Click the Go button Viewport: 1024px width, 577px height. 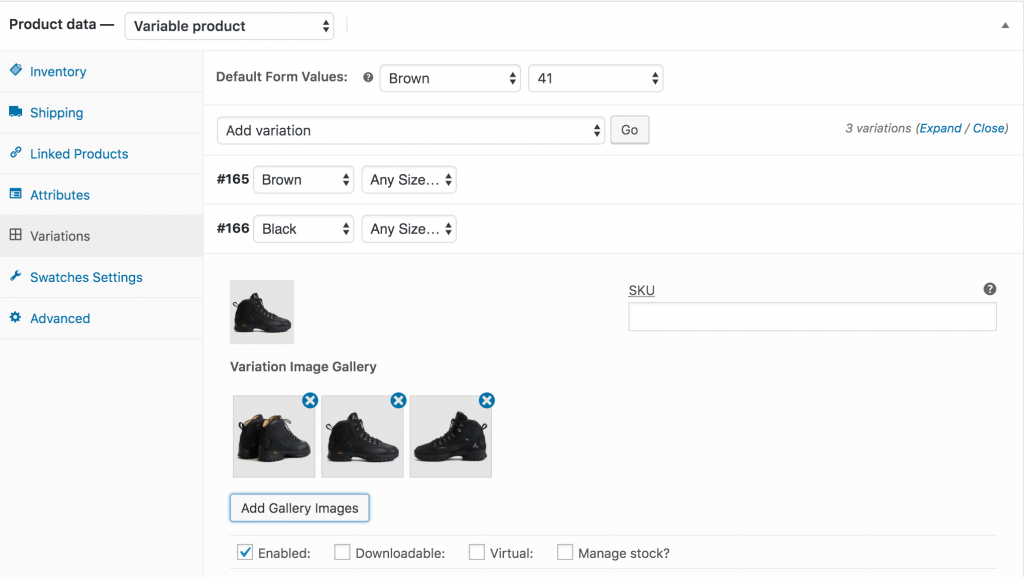tap(629, 130)
